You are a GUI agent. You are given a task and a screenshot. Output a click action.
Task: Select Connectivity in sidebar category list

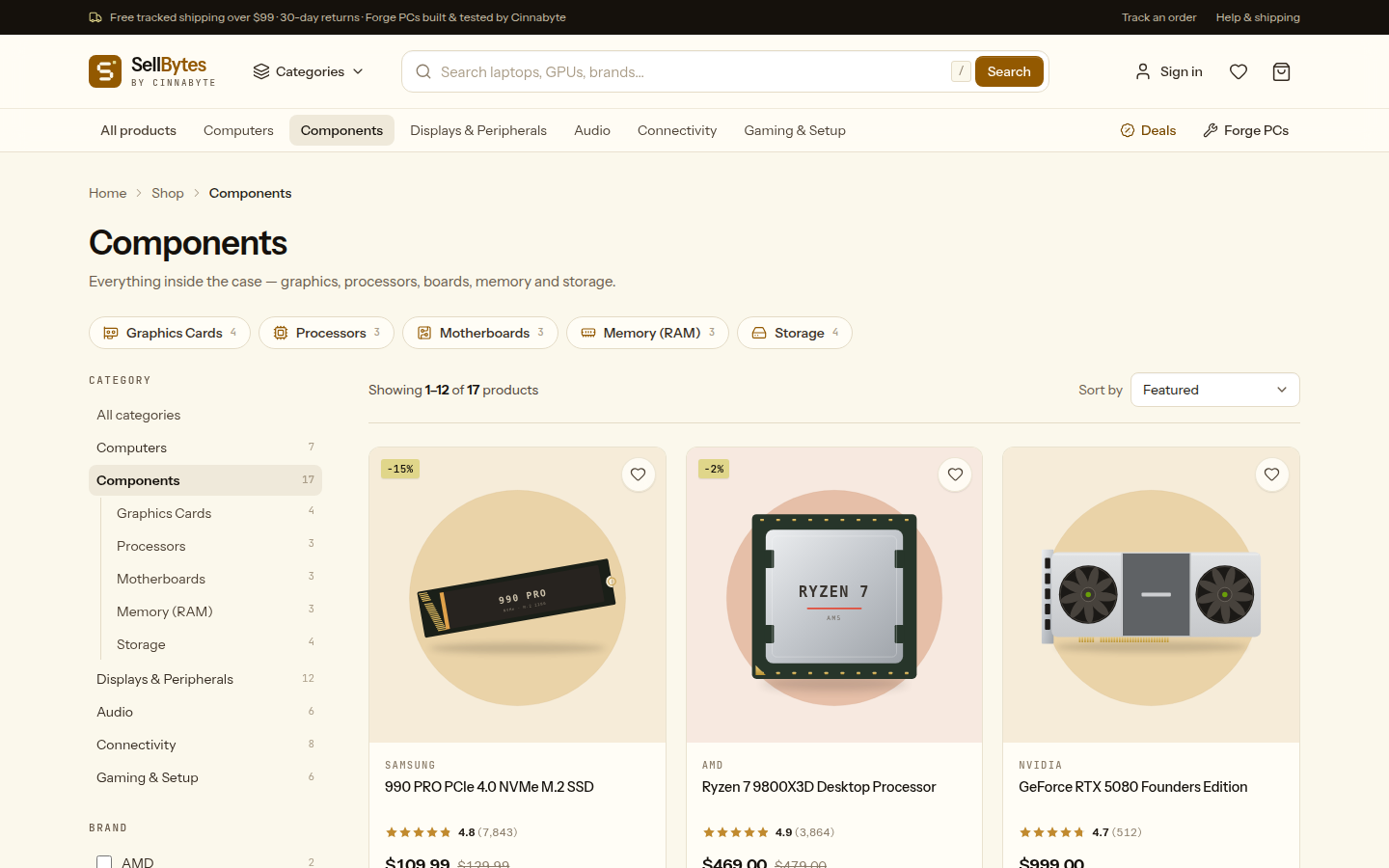click(x=205, y=745)
